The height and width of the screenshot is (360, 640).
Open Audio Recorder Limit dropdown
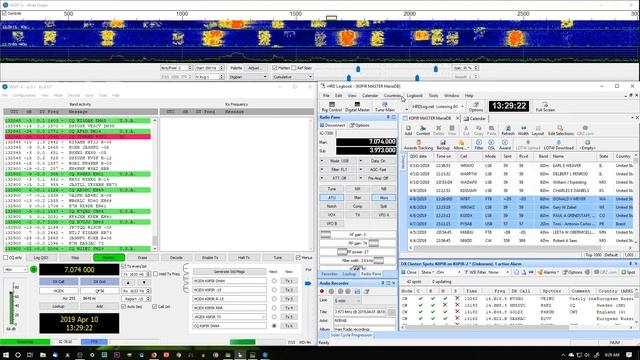347,301
